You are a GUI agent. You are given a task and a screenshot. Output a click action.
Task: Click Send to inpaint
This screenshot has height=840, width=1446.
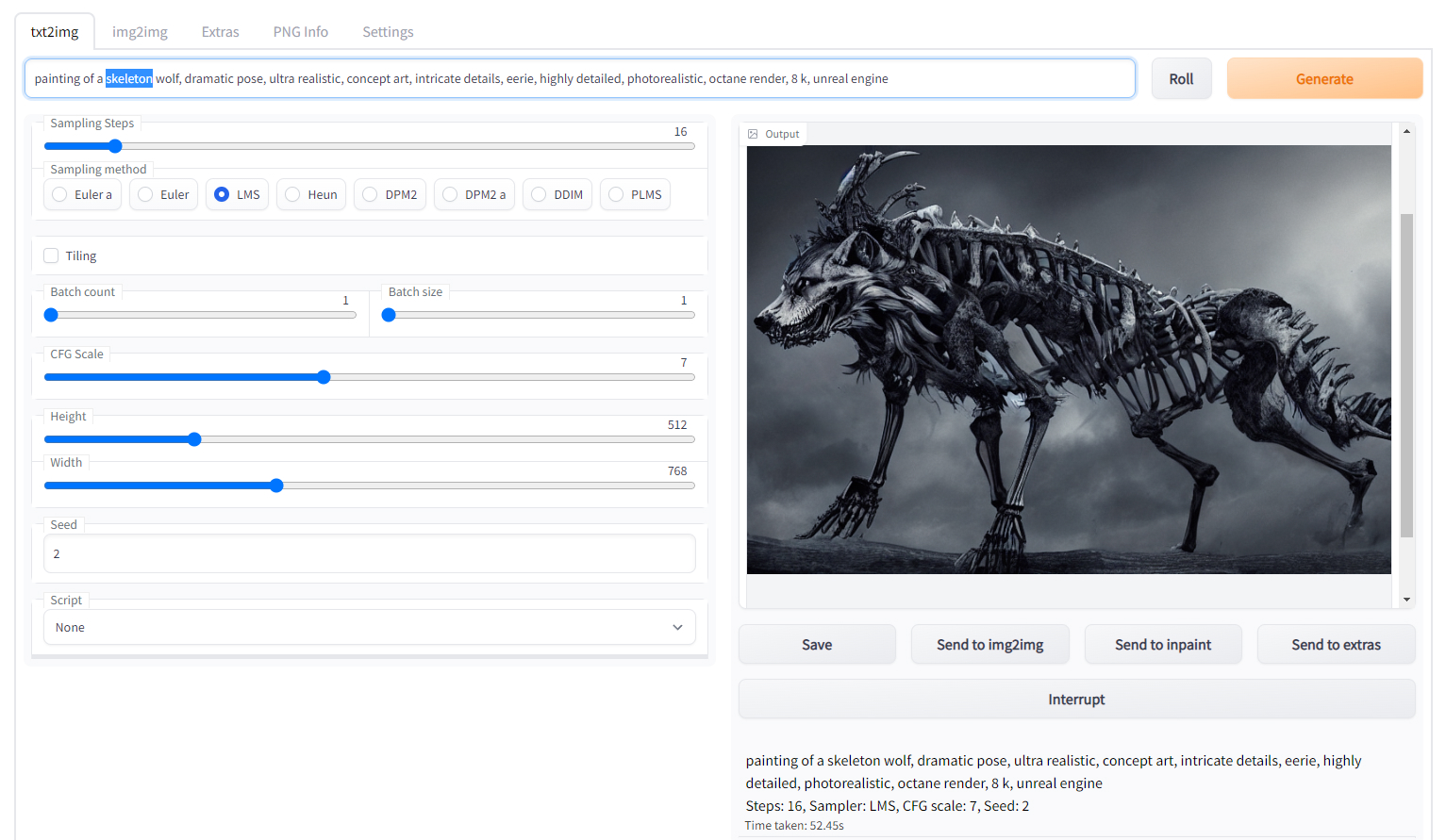pos(1163,645)
